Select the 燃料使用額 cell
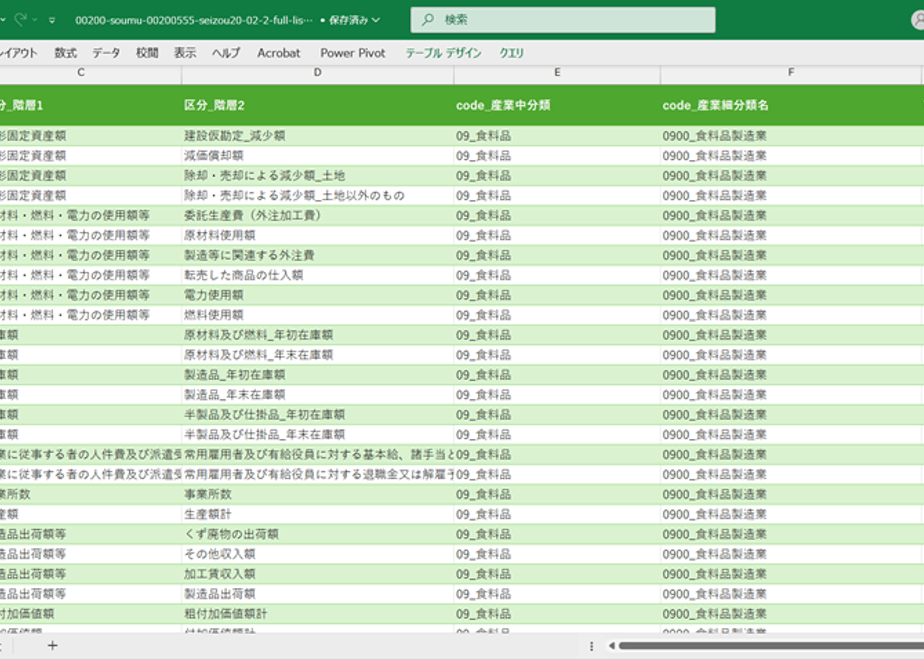This screenshot has width=924, height=660. point(318,315)
